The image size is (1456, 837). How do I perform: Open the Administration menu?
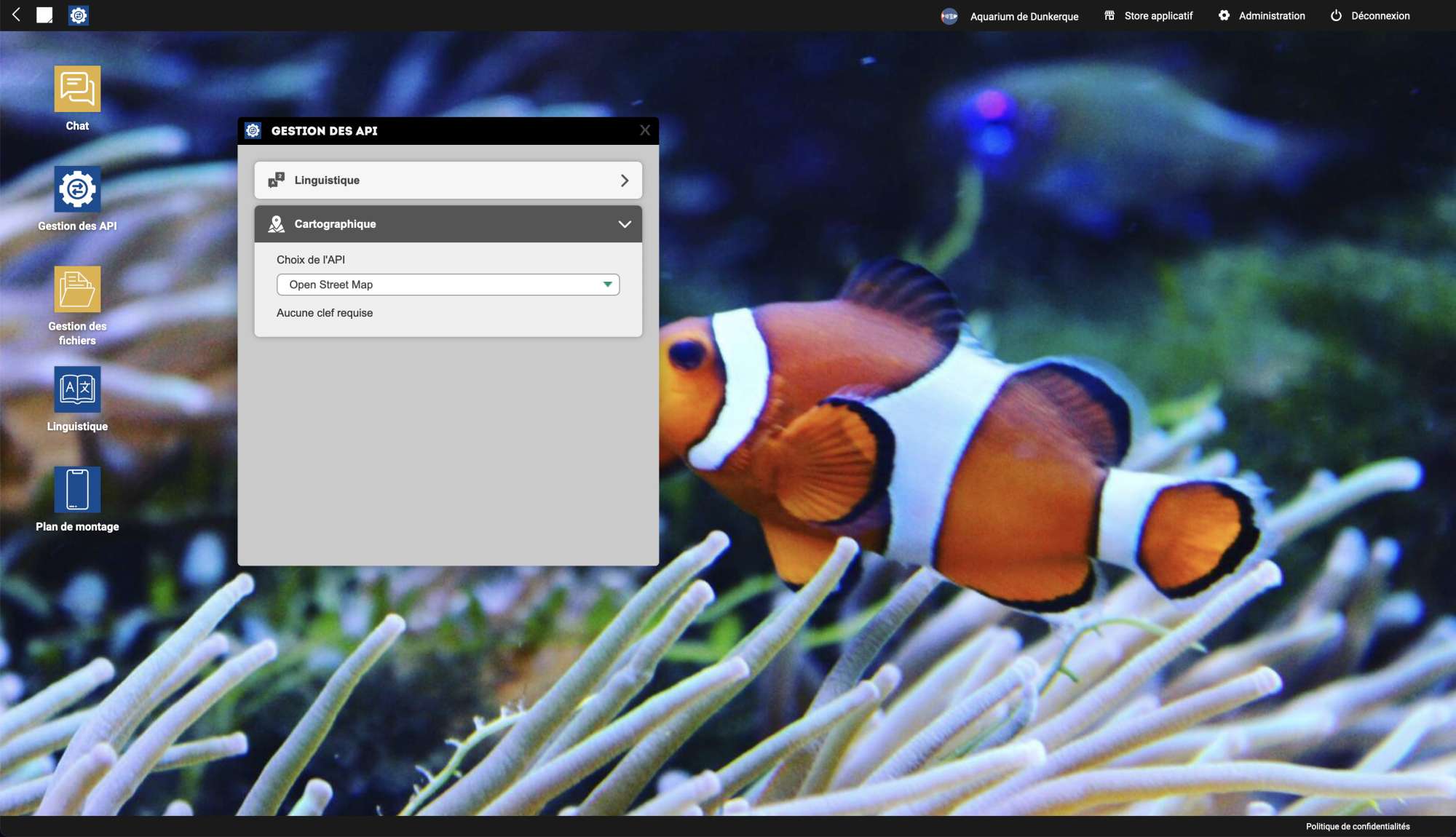[1262, 16]
